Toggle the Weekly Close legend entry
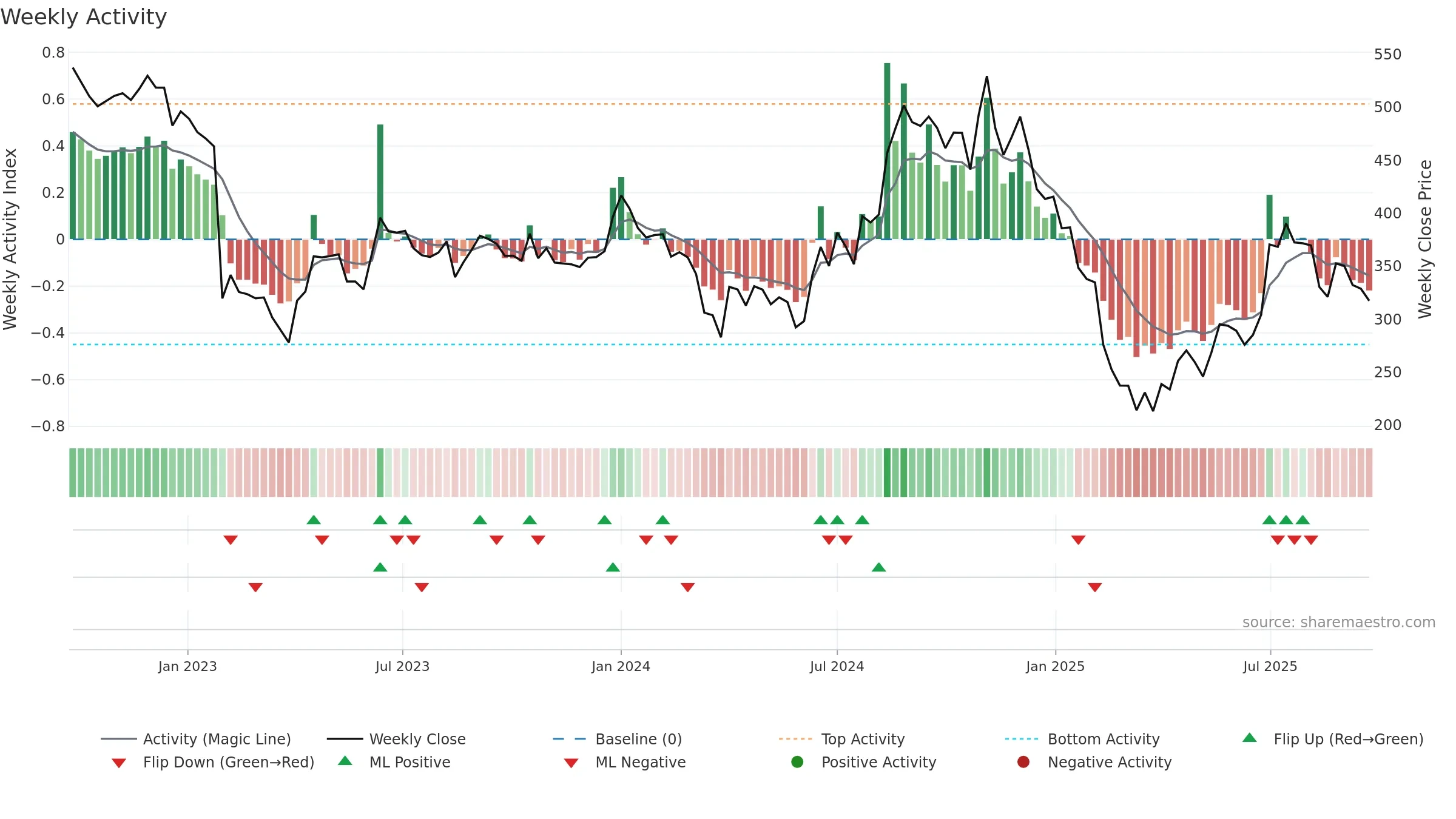This screenshot has height=819, width=1456. 396,739
